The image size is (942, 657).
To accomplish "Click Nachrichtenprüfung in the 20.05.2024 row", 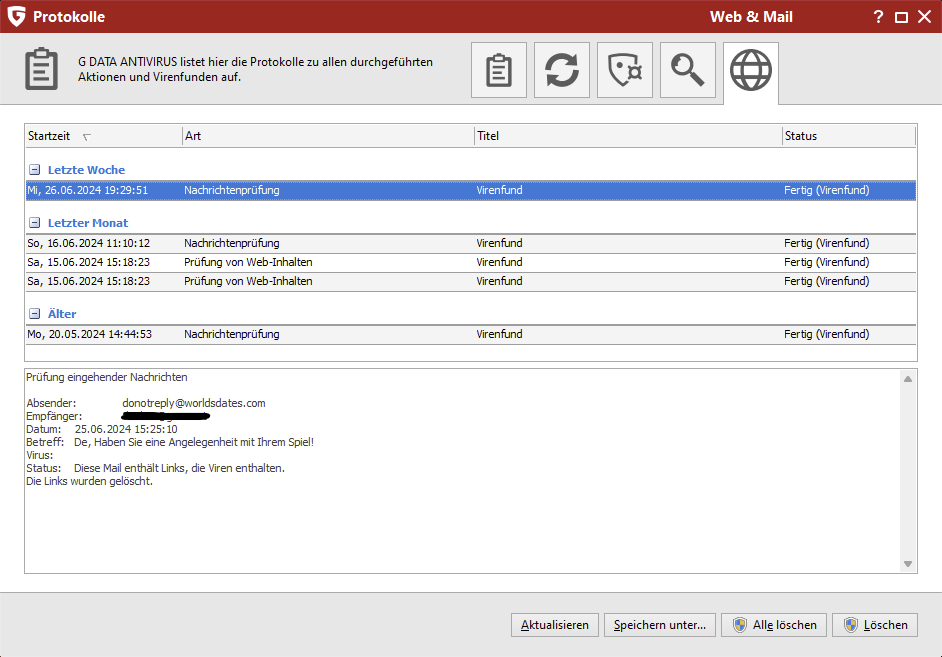I will [x=232, y=334].
